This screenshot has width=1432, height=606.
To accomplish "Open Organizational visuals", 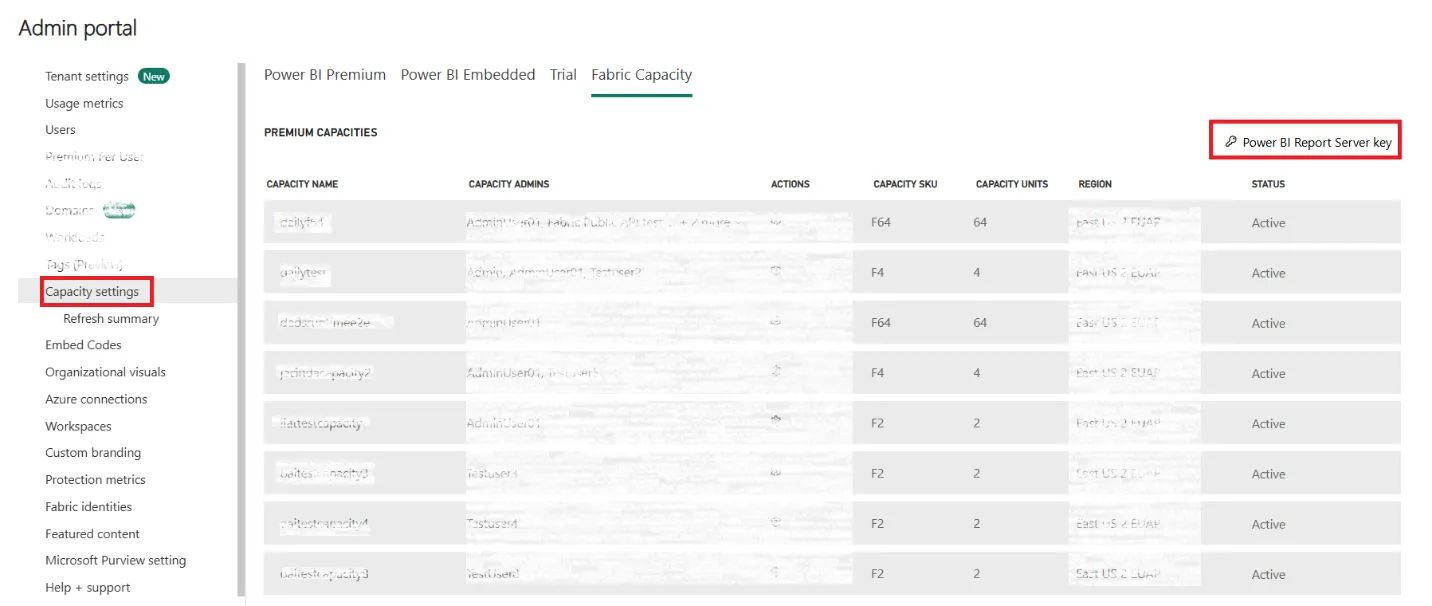I will [x=105, y=372].
